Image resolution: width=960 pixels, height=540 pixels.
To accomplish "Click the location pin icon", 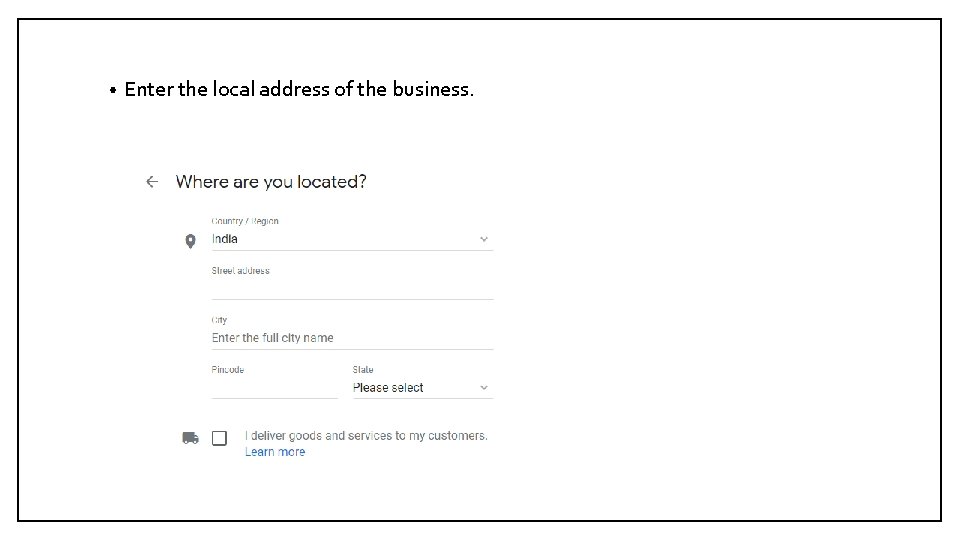I will pyautogui.click(x=190, y=241).
